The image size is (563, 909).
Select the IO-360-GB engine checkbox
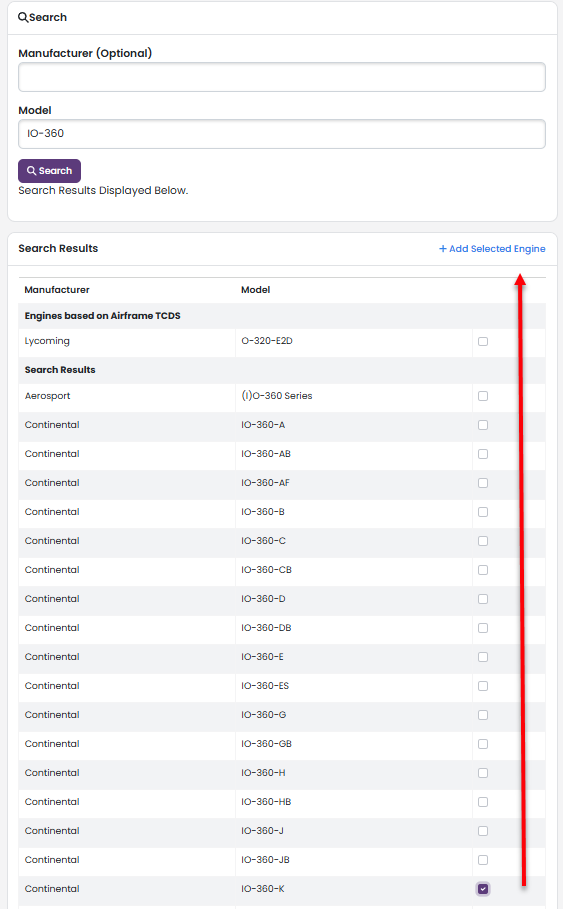[483, 744]
